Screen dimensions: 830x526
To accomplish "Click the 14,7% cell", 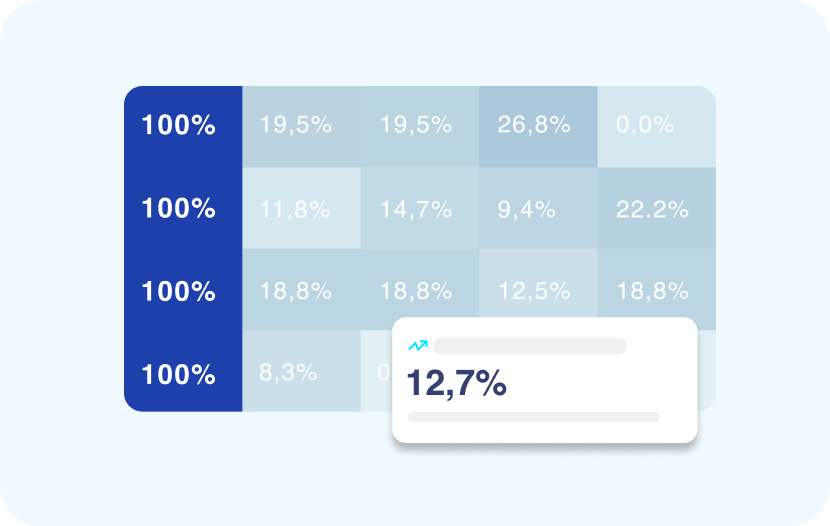I will [x=416, y=209].
